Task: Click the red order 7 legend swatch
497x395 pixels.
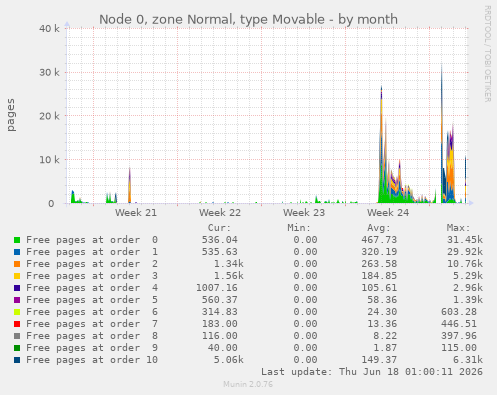Action: [17, 324]
